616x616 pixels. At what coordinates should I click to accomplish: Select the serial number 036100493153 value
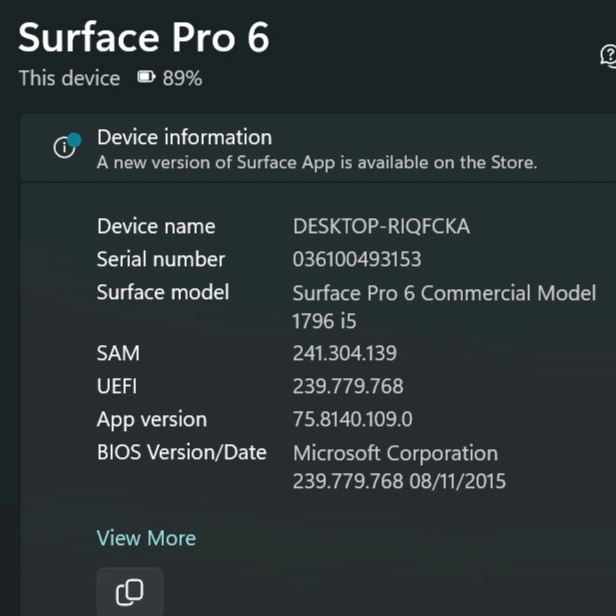356,260
